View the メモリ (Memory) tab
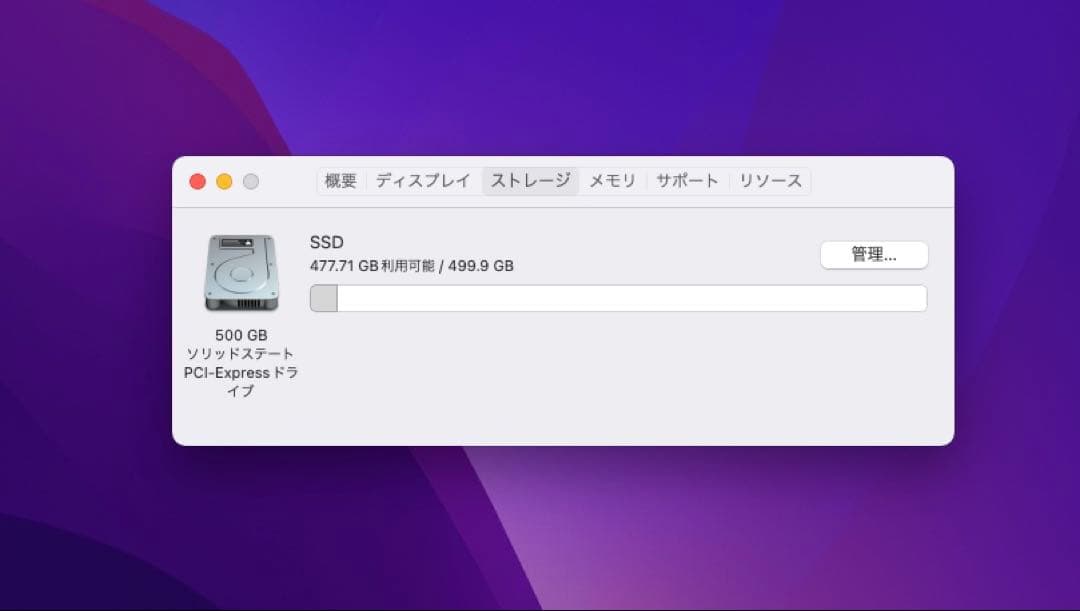The image size is (1080, 611). [x=613, y=181]
